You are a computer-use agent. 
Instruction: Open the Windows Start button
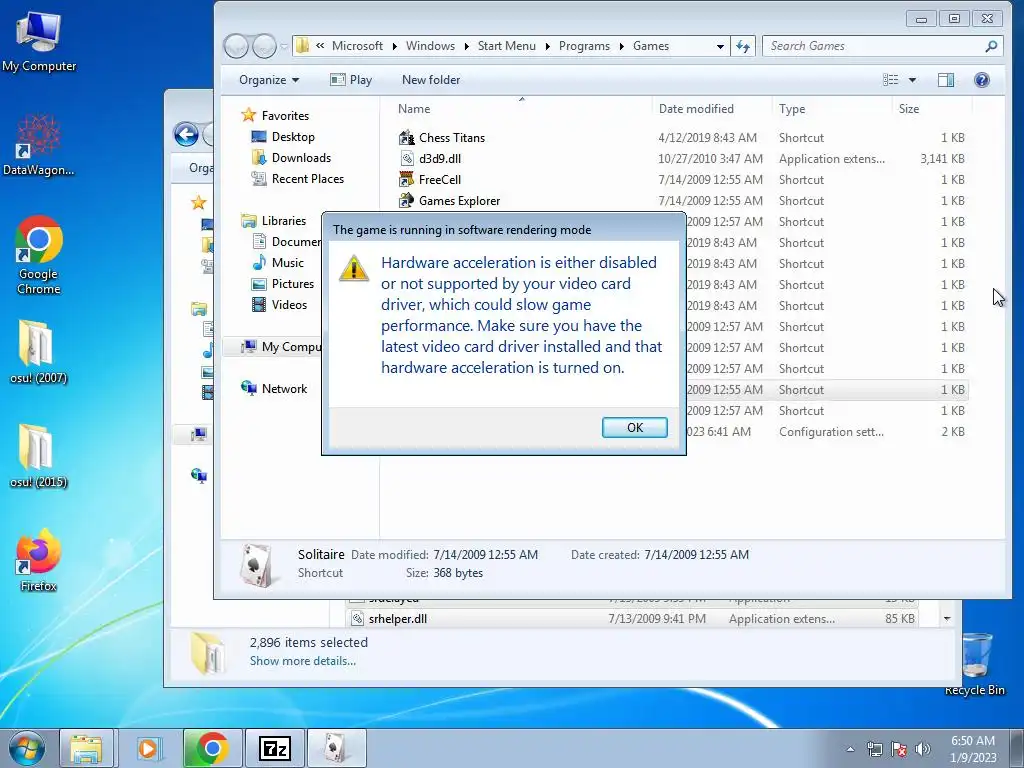click(x=27, y=748)
